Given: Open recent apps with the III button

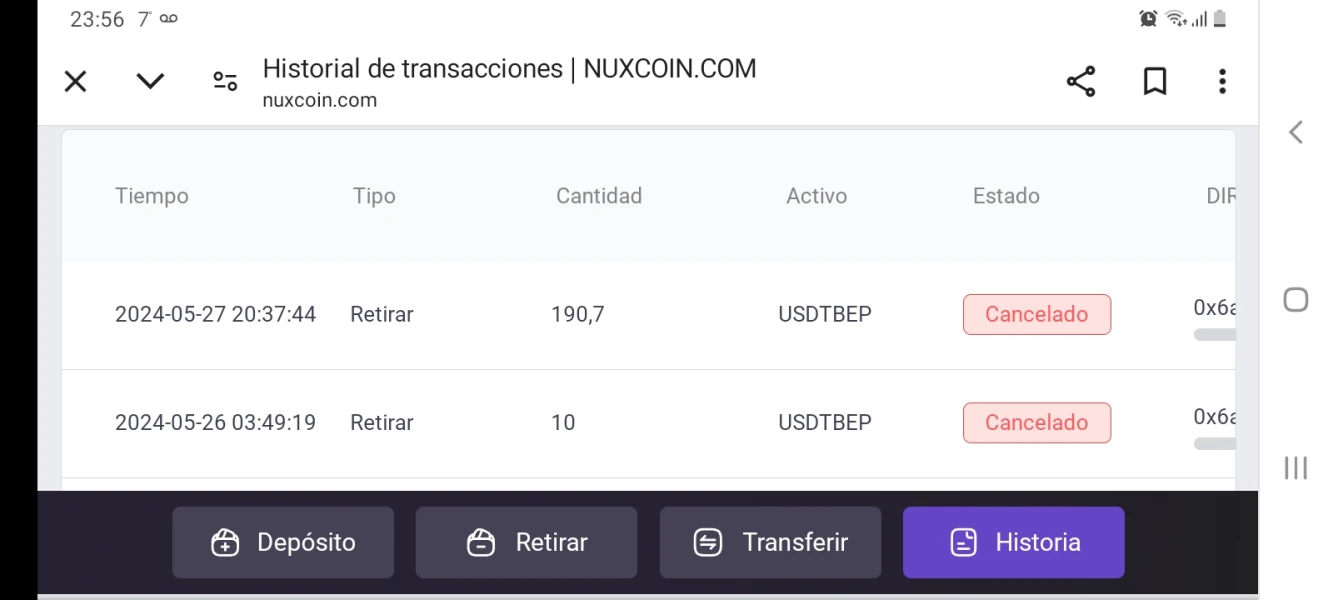Looking at the screenshot, I should point(1297,467).
